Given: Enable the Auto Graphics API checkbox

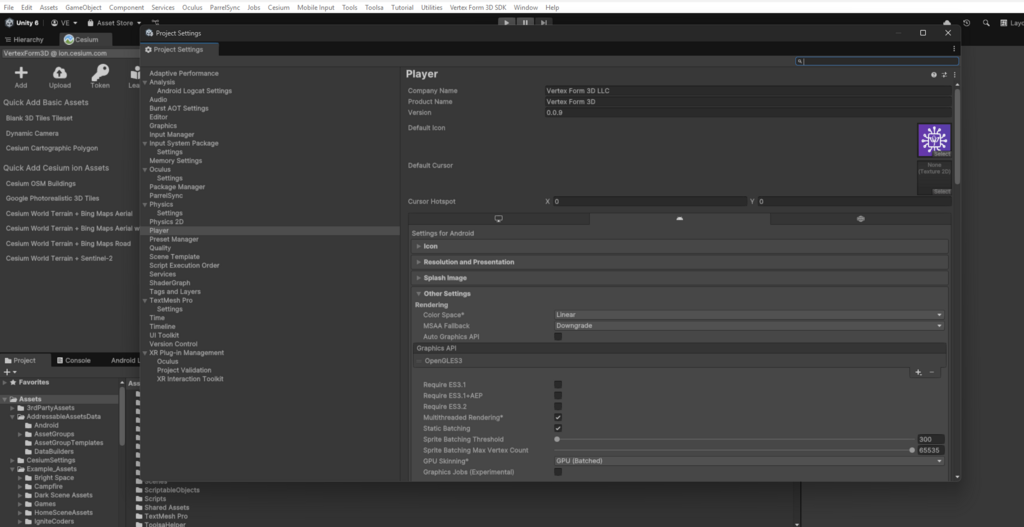Looking at the screenshot, I should (x=558, y=337).
